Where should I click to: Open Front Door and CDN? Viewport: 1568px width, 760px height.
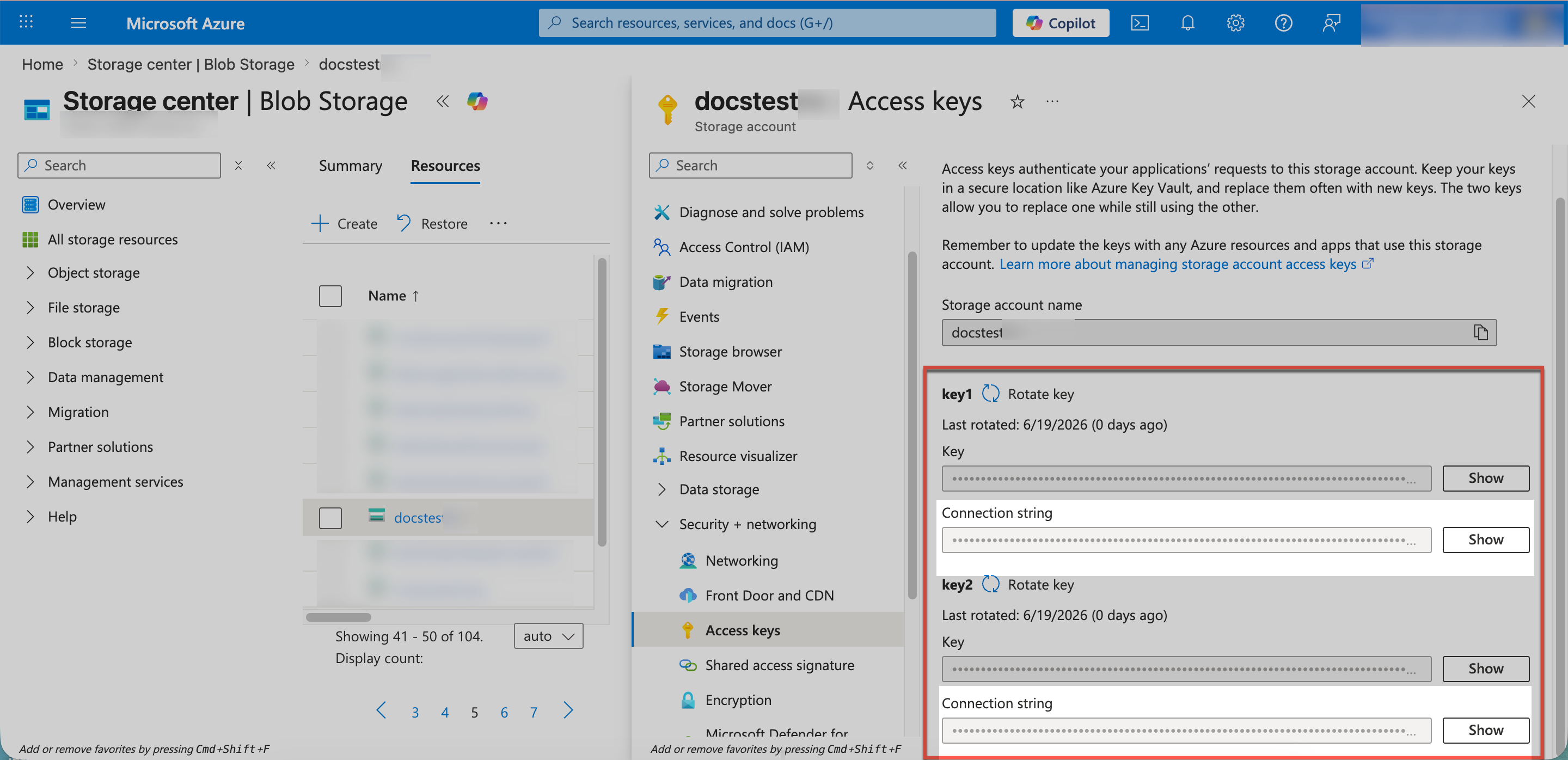point(770,595)
